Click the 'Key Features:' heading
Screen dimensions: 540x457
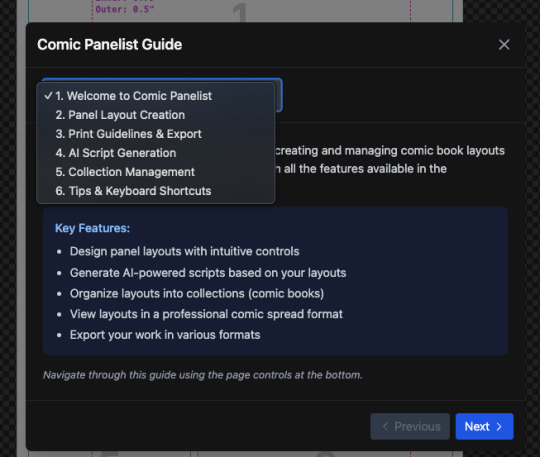tap(92, 228)
